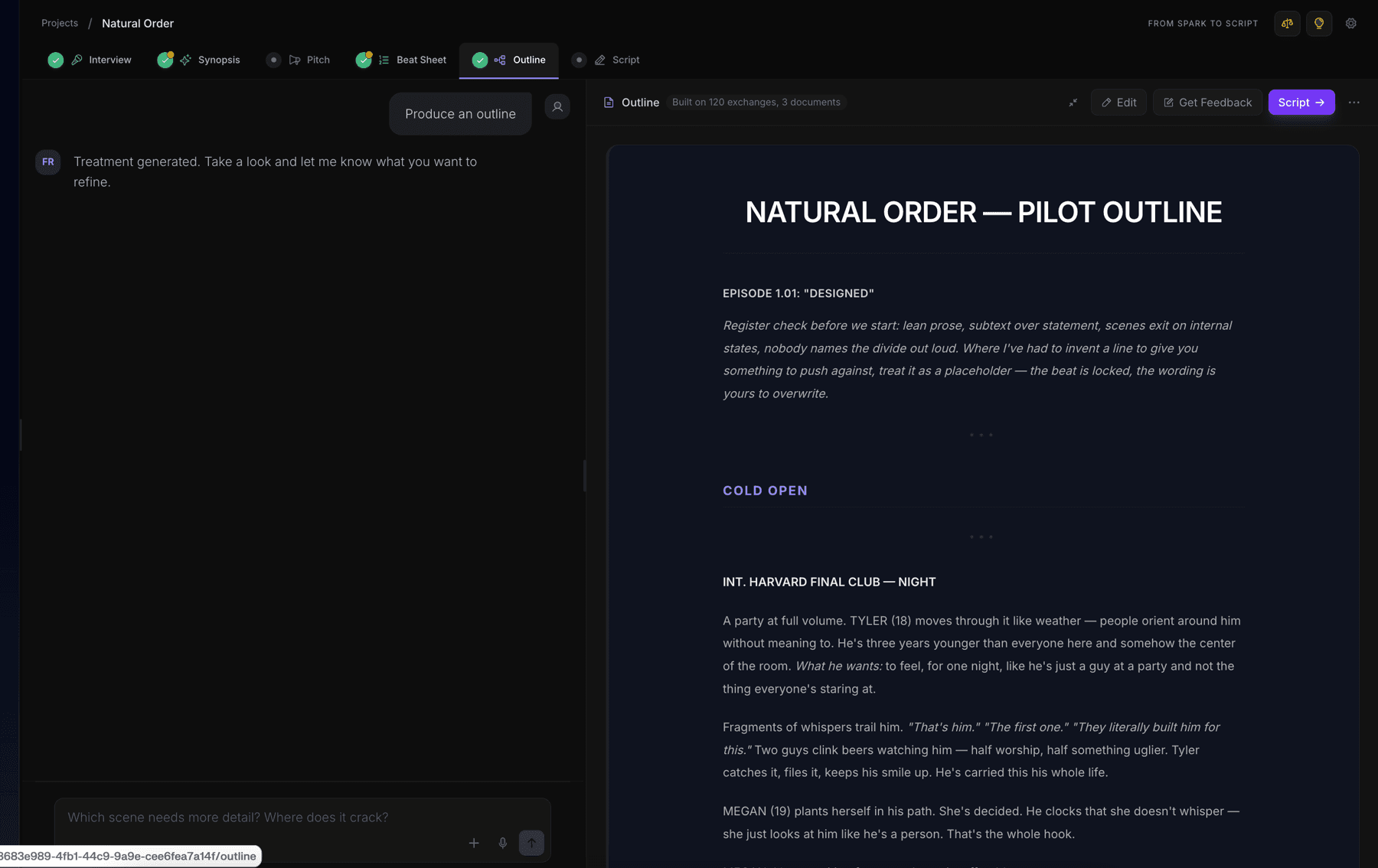1378x868 pixels.
Task: Collapse the outline panel with arrows icon
Action: coord(1073,102)
